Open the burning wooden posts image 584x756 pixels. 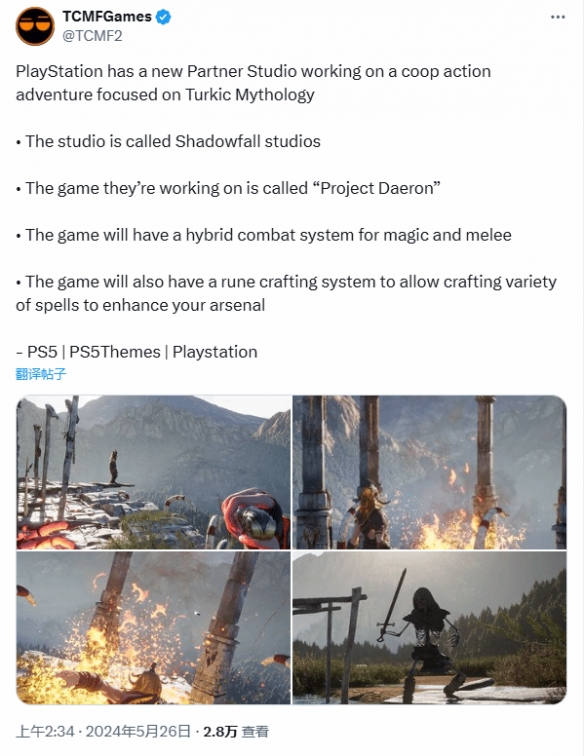(x=153, y=628)
